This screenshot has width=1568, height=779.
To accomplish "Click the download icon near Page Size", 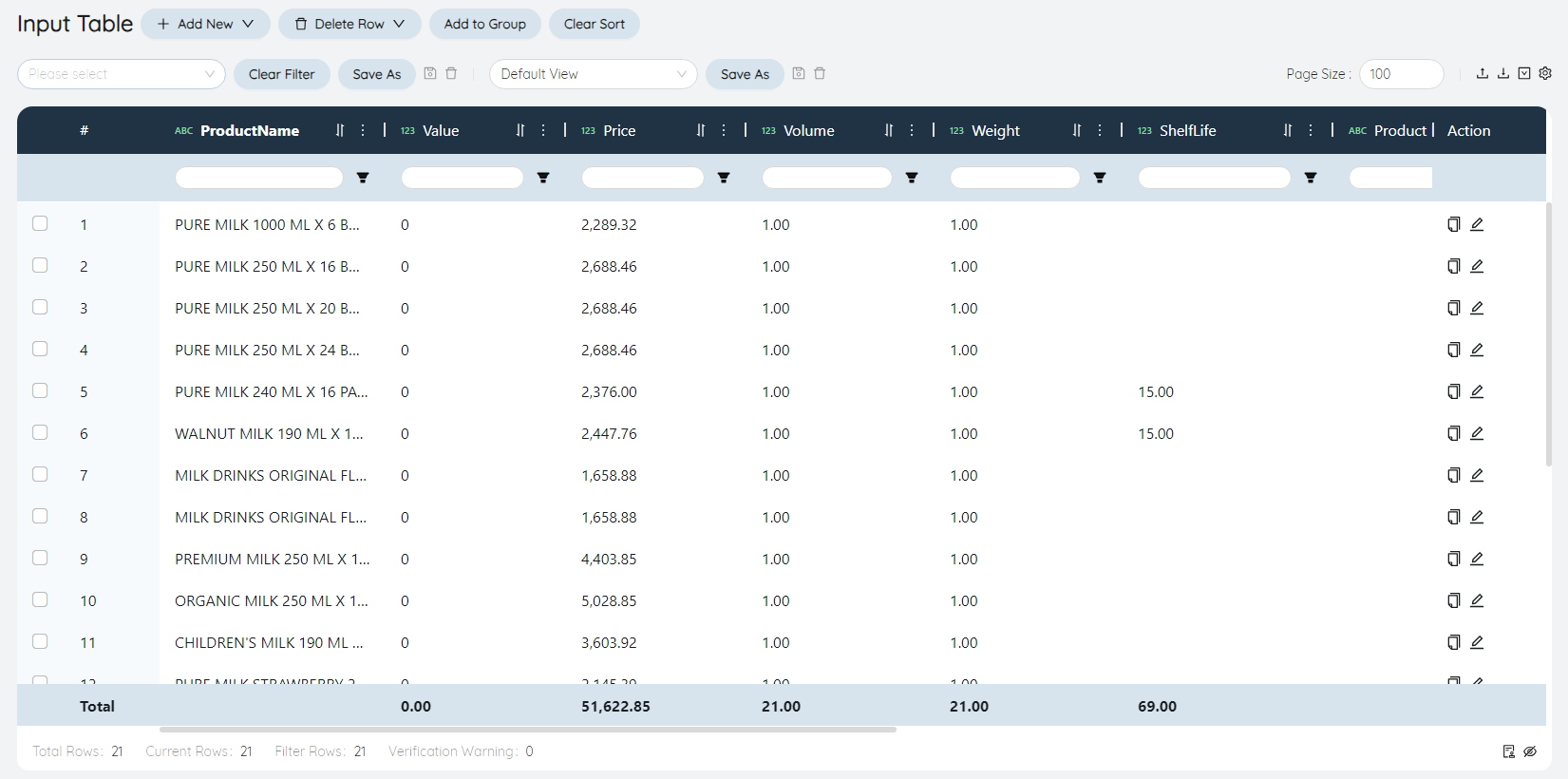I will point(1503,73).
